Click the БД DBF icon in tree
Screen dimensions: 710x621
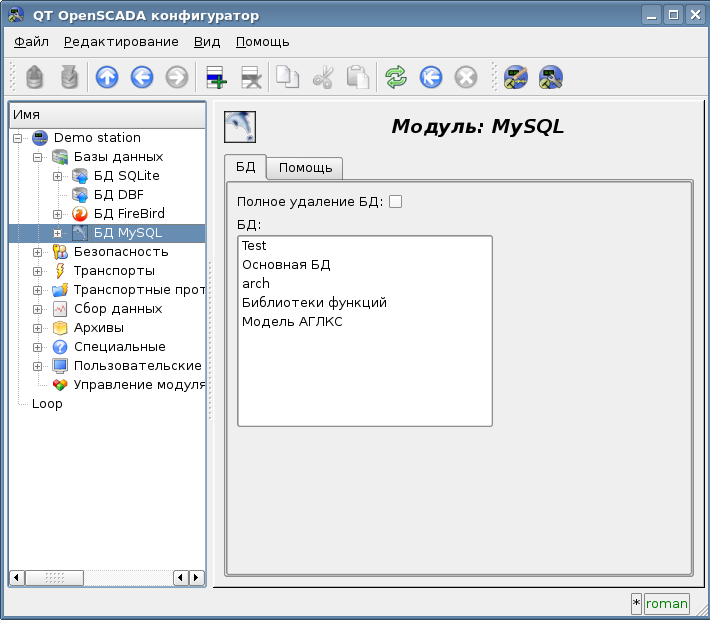80,195
